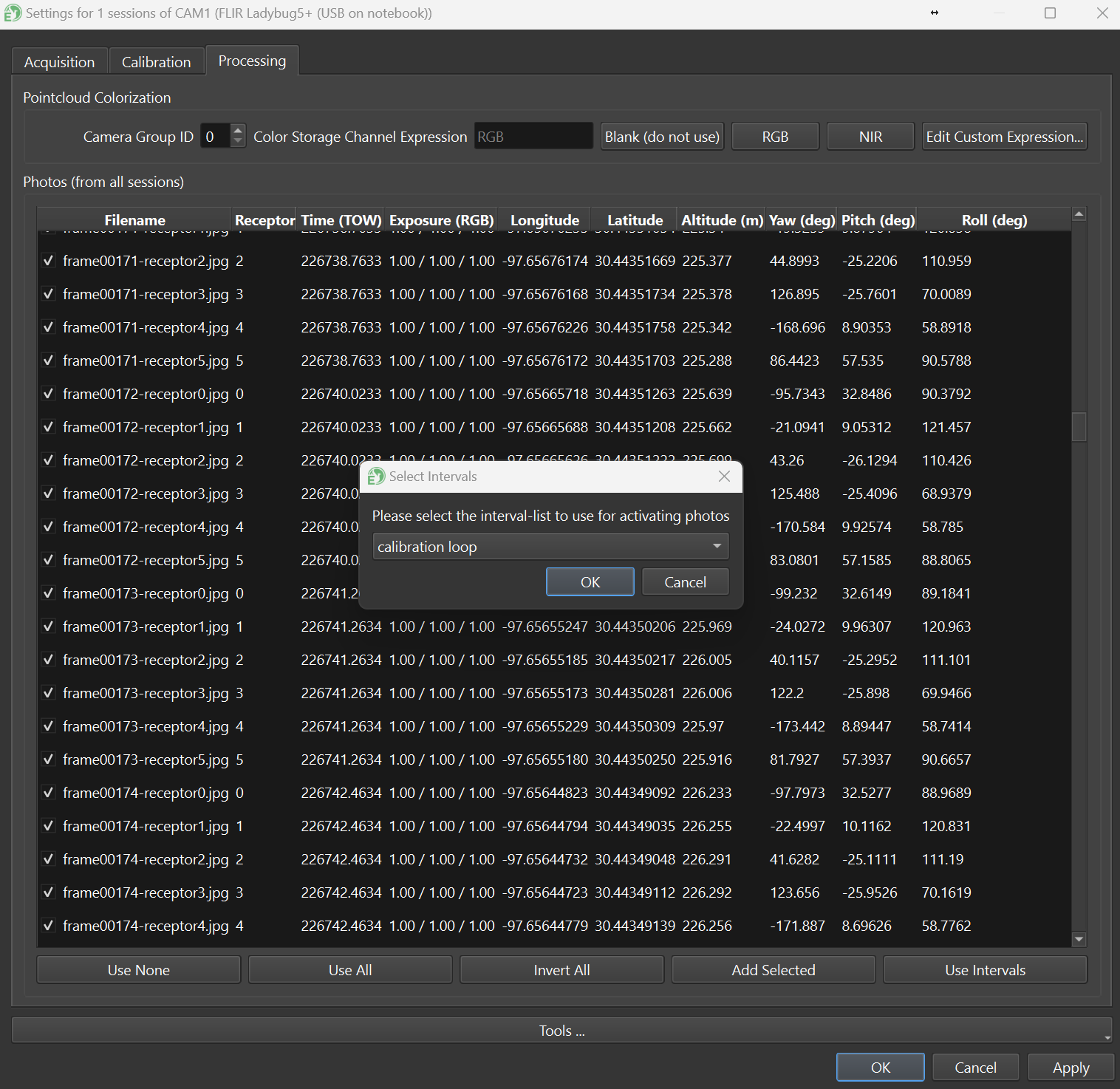Image resolution: width=1120 pixels, height=1089 pixels.
Task: Disable photo frame00174-receptor4.jpg
Action: [49, 926]
